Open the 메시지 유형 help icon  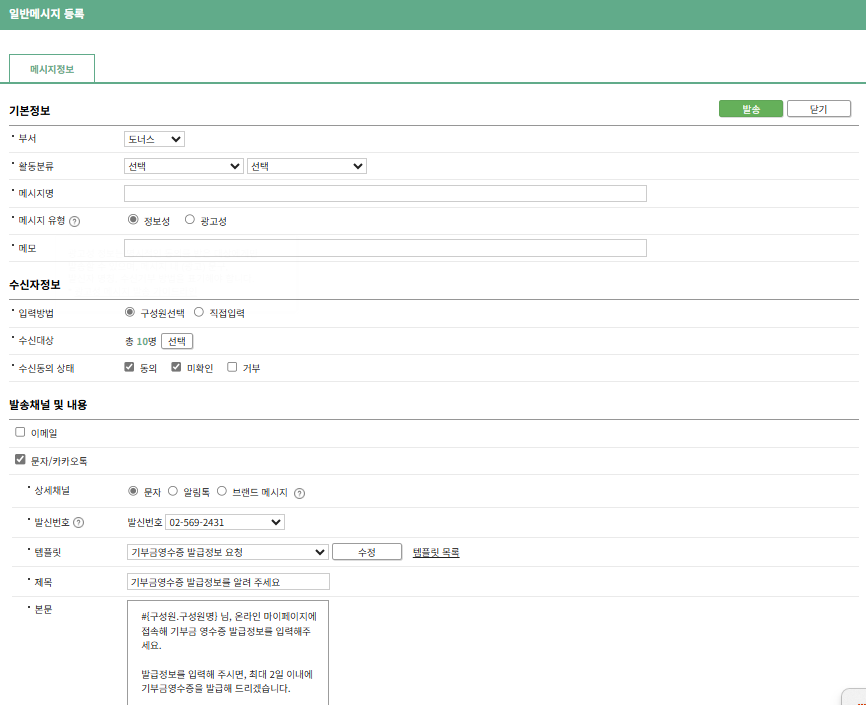(x=75, y=222)
